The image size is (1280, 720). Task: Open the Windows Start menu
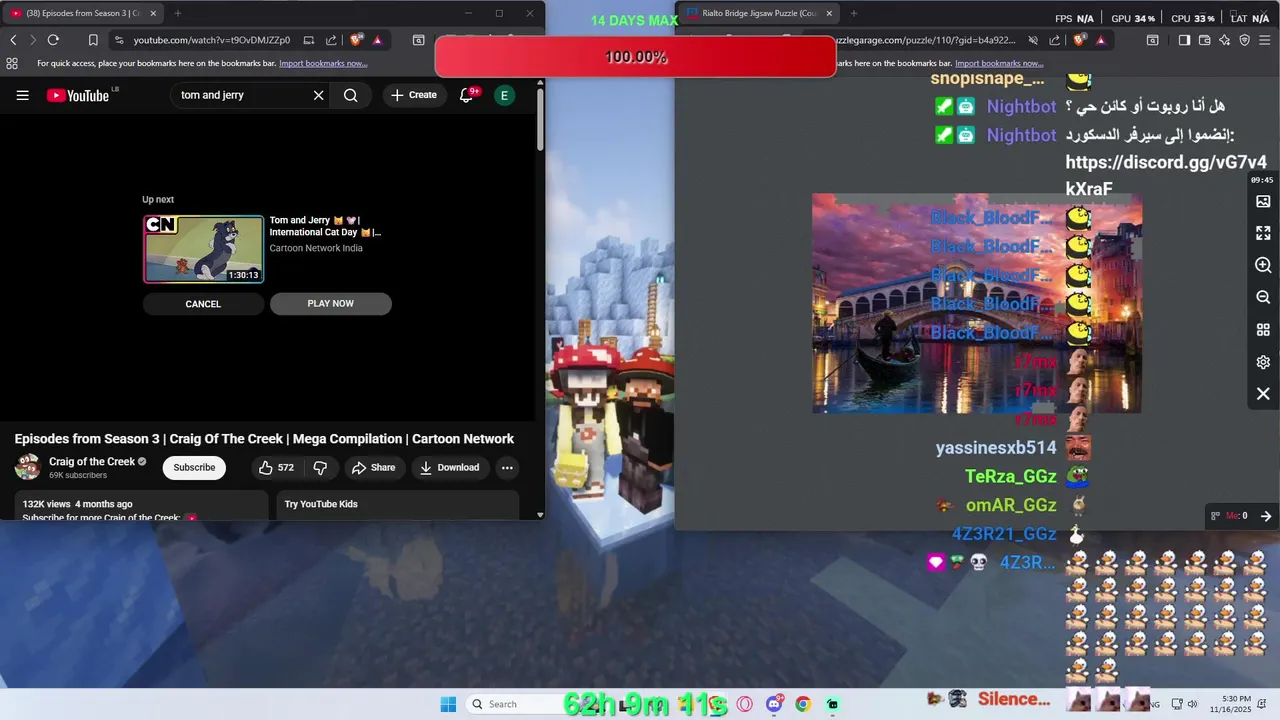448,704
